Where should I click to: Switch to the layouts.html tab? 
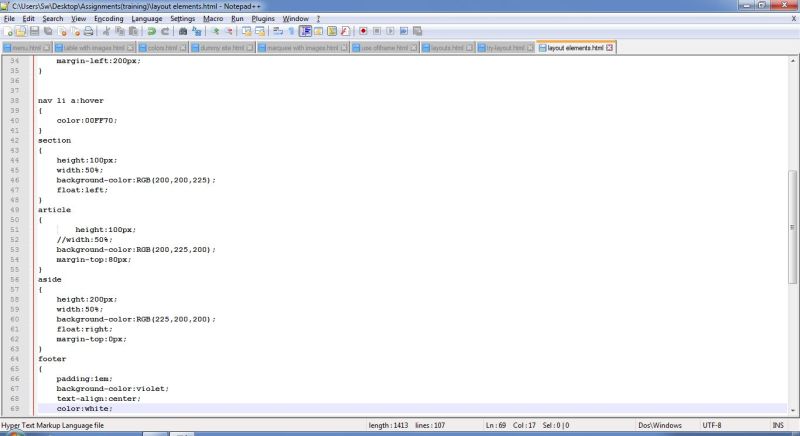[x=447, y=47]
